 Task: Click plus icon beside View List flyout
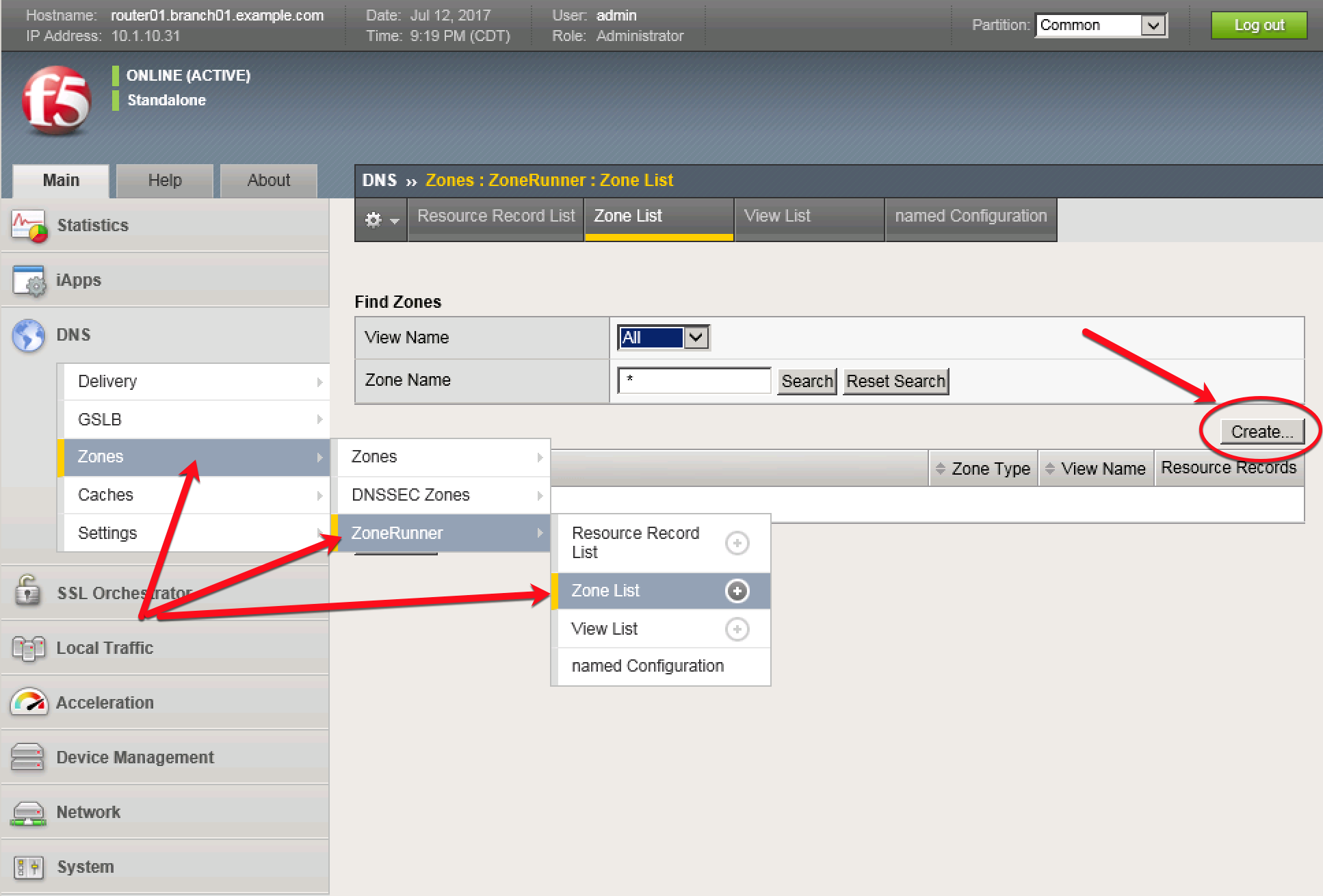pyautogui.click(x=737, y=629)
